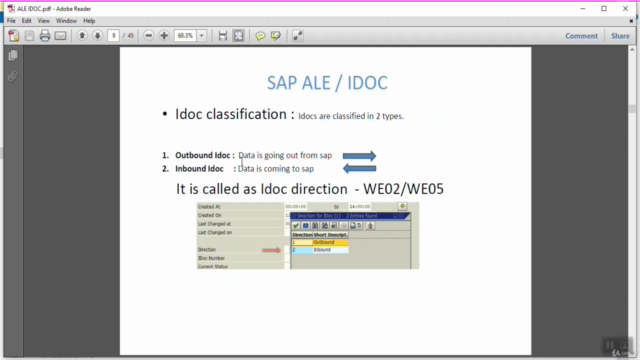Click the pause control in the corner
This screenshot has width=640, height=360.
pyautogui.click(x=609, y=346)
